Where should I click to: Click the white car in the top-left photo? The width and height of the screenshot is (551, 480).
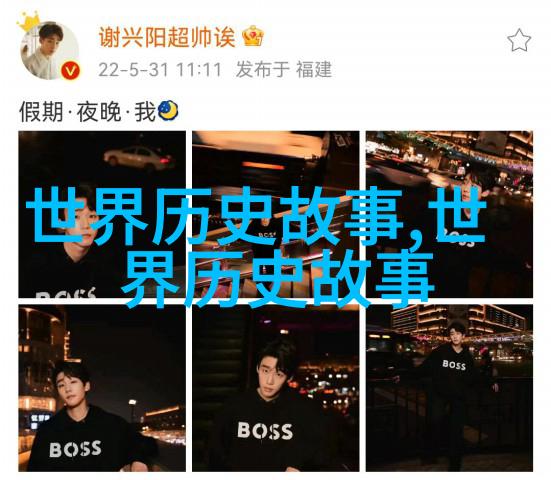point(138,158)
